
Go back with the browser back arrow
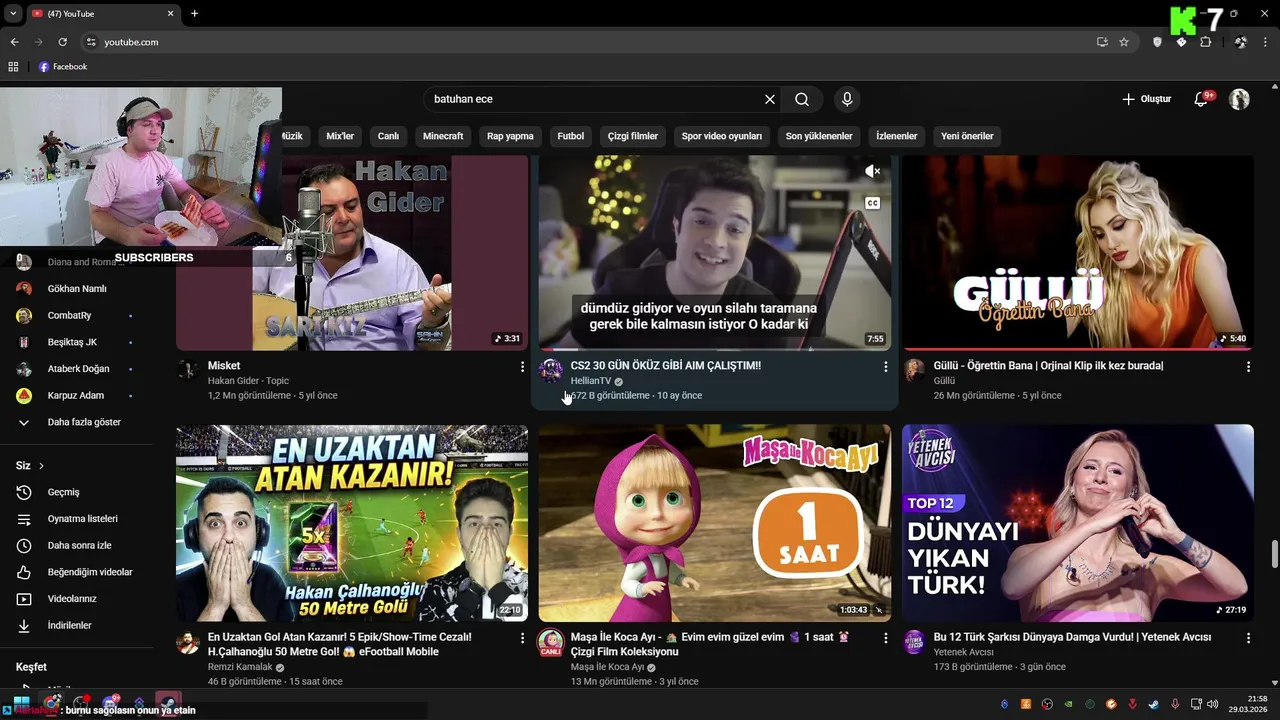coord(14,42)
